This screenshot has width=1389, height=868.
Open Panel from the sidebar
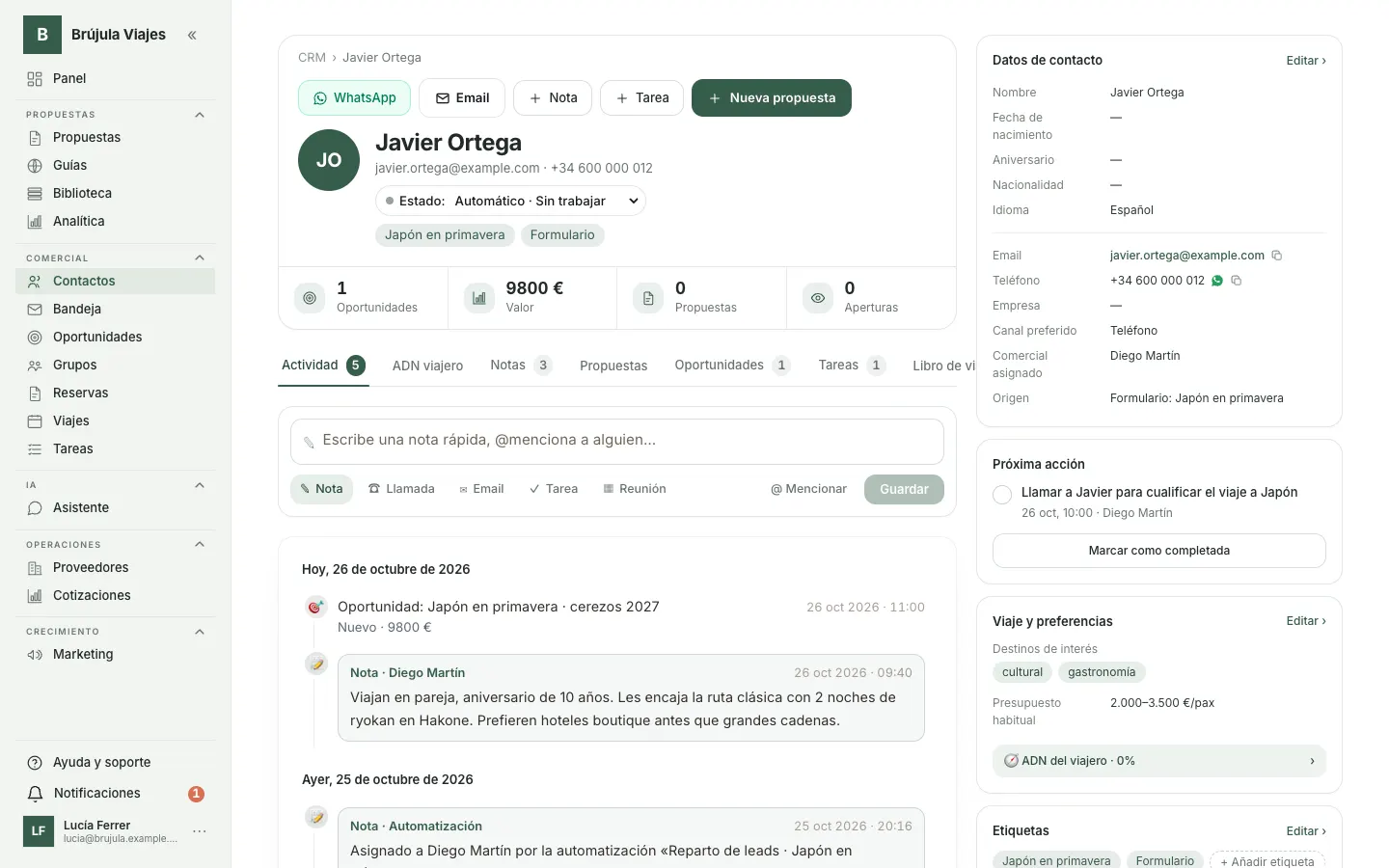coord(116,79)
